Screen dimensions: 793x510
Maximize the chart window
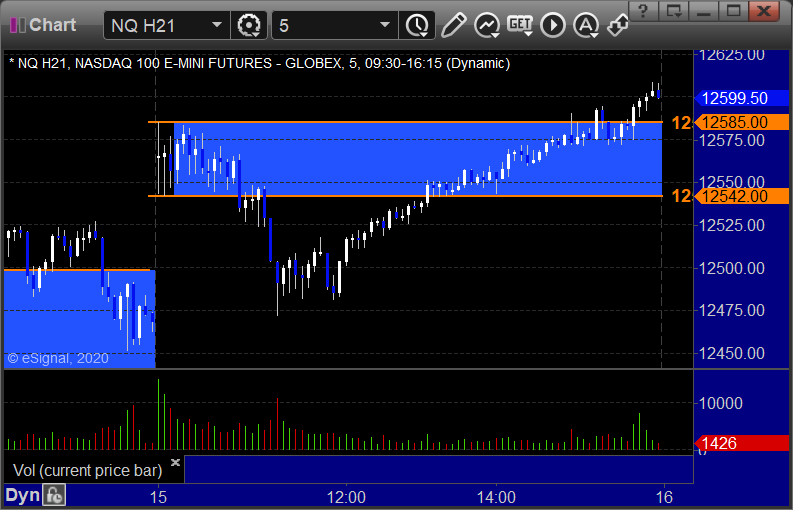click(734, 11)
